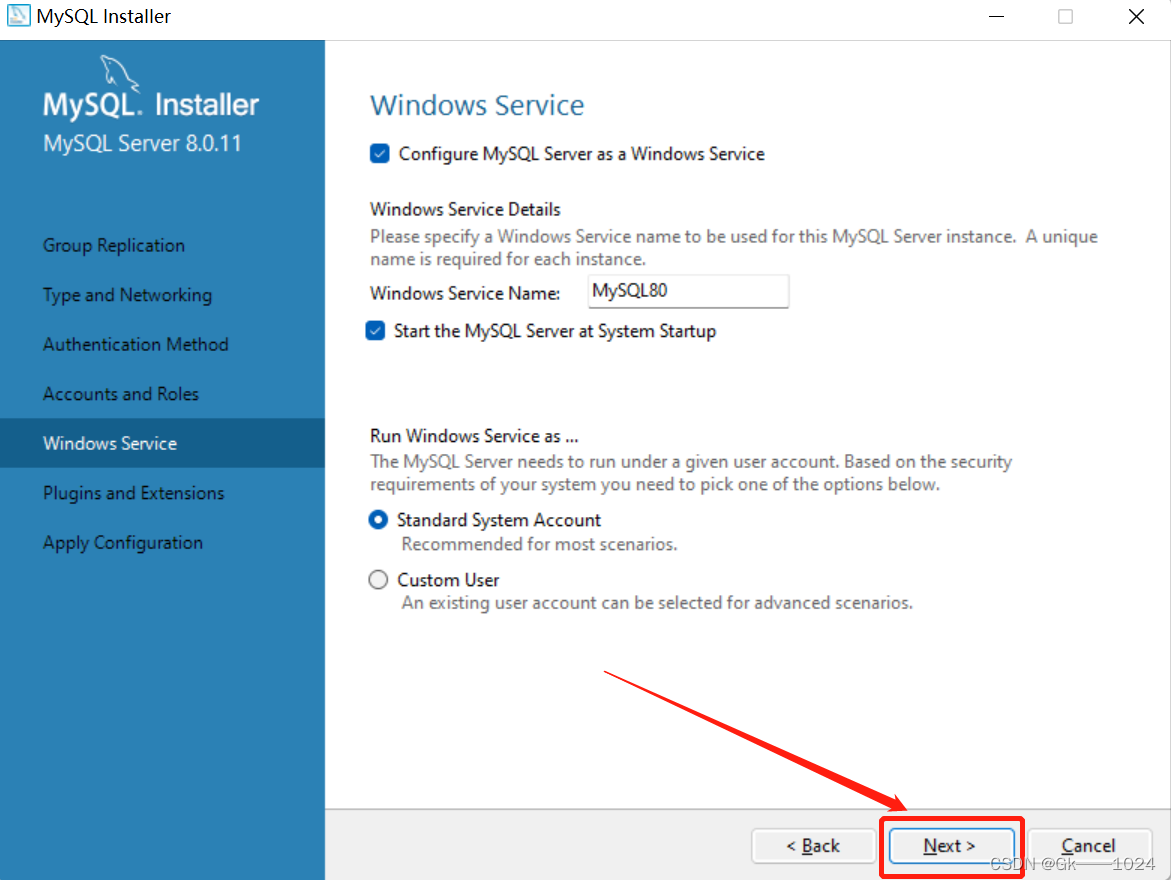
Task: Open Authentication Method step
Action: [x=136, y=344]
